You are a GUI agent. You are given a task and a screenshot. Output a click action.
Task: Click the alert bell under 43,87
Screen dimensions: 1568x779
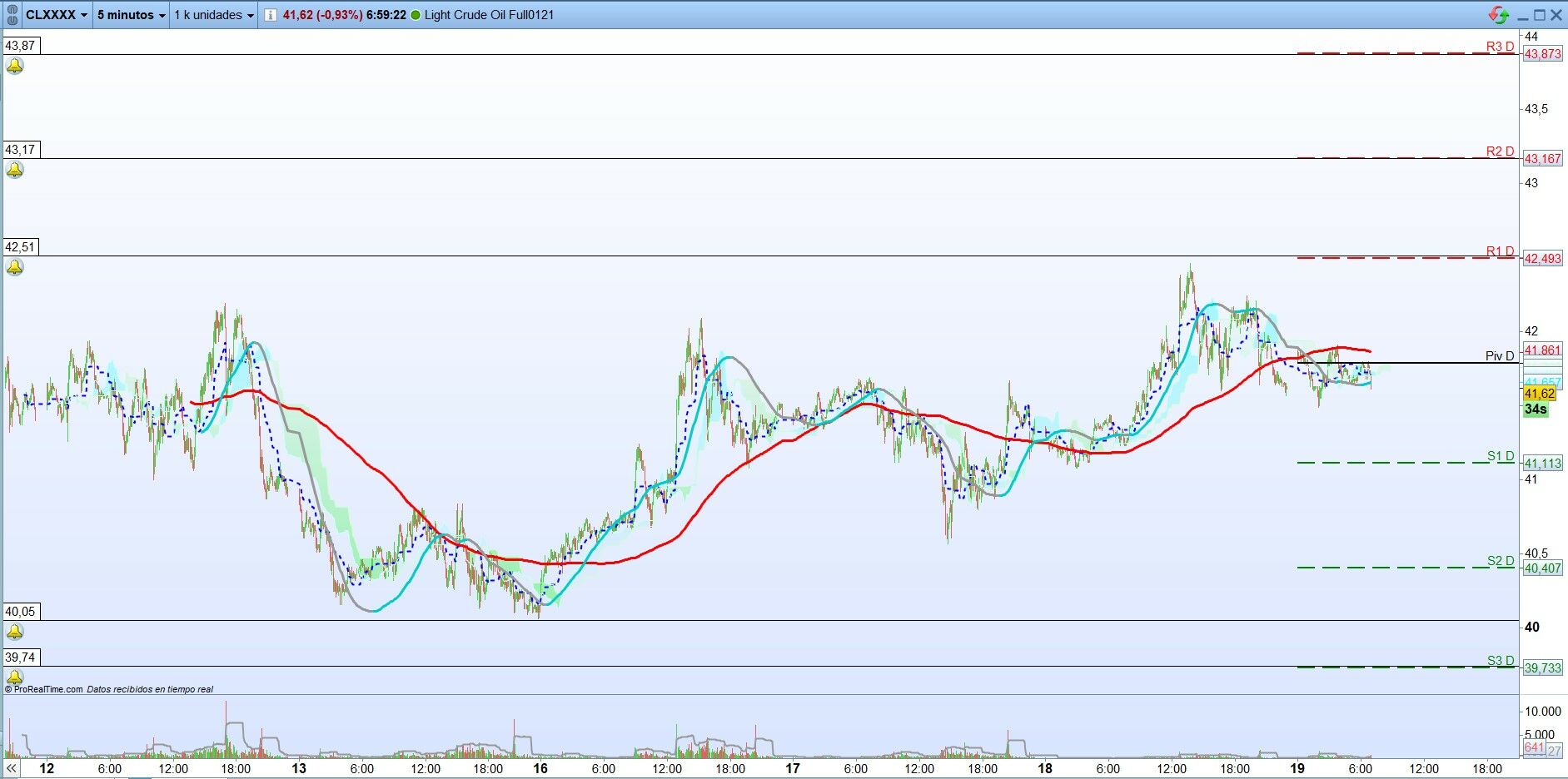point(14,66)
